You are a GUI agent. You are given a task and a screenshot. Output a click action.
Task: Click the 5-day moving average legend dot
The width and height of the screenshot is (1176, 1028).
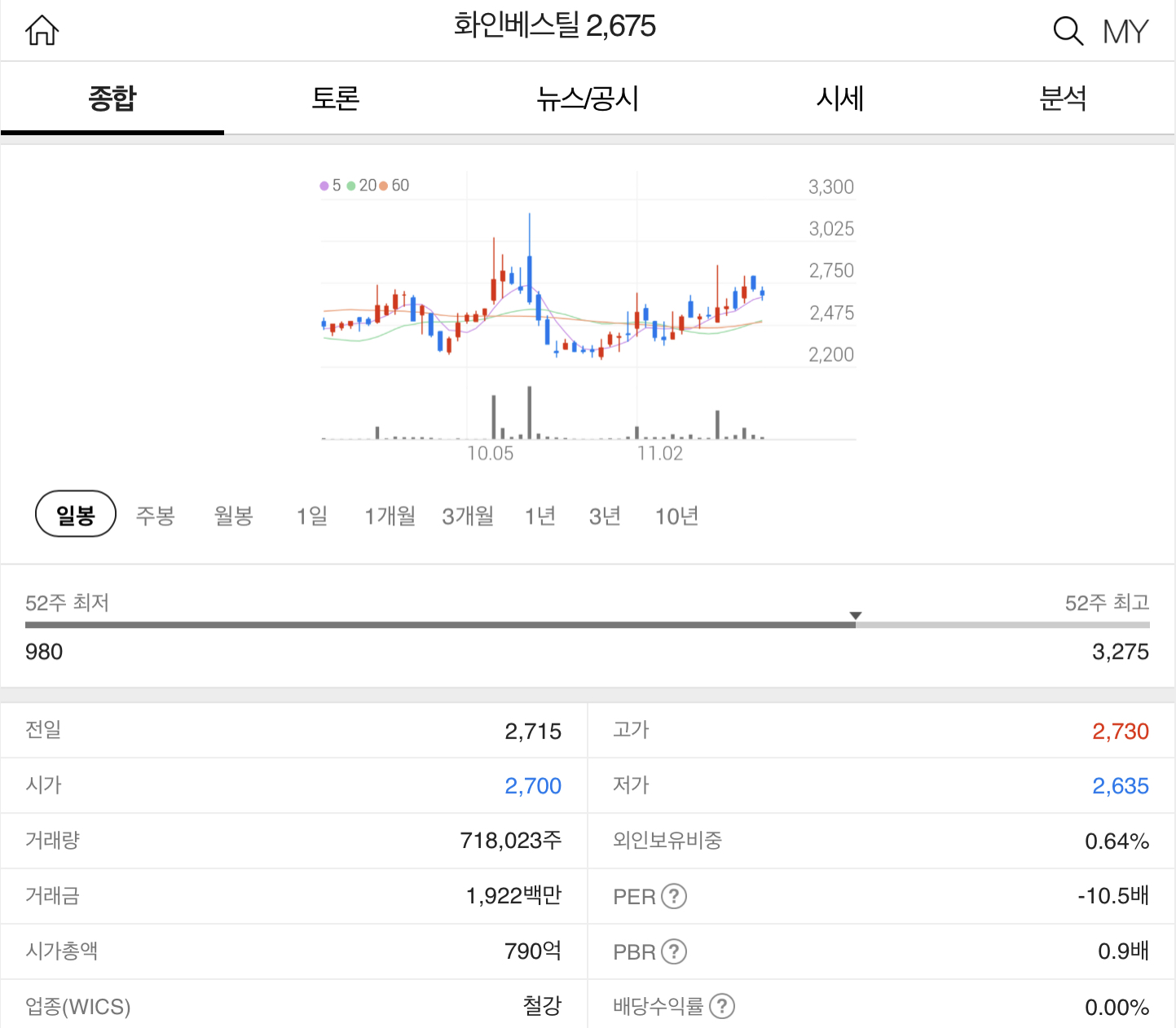[x=324, y=186]
